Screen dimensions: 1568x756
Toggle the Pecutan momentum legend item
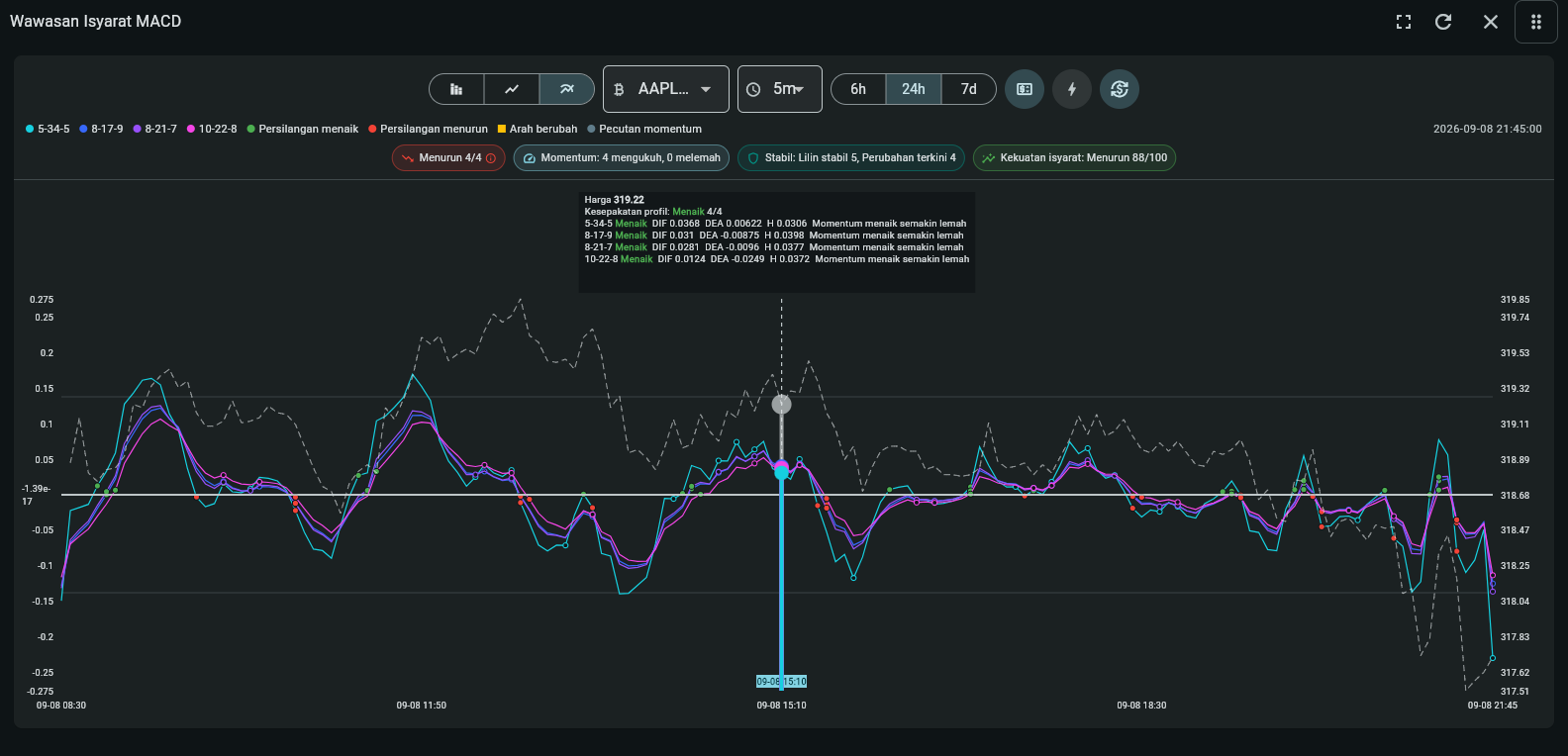644,129
